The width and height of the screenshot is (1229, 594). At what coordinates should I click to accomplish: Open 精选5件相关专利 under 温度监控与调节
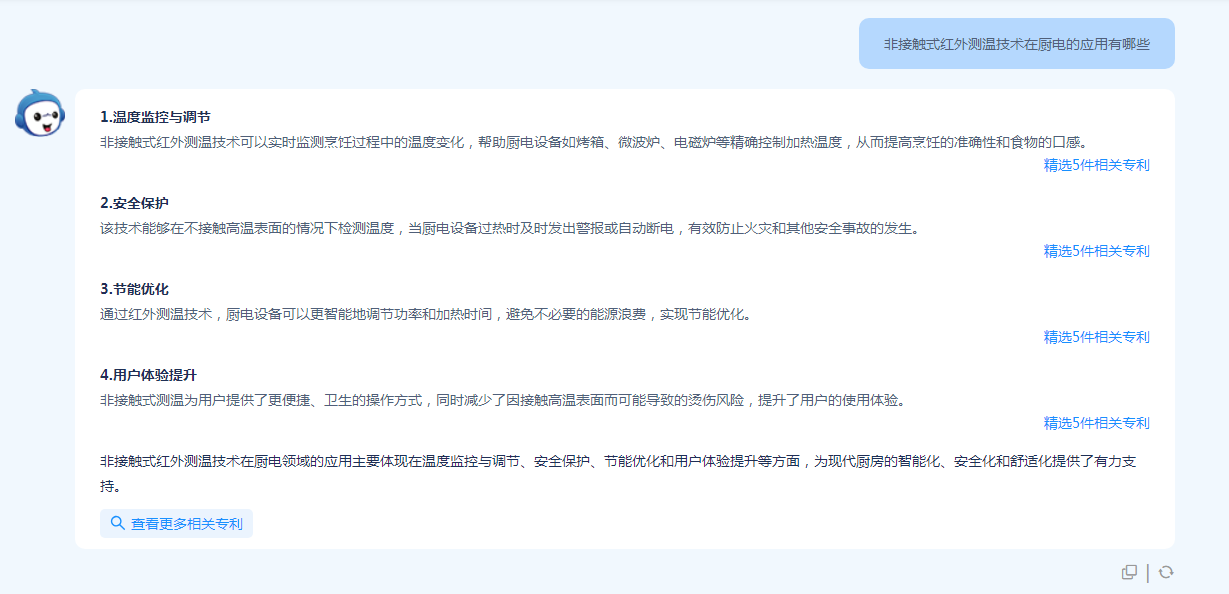point(1096,165)
